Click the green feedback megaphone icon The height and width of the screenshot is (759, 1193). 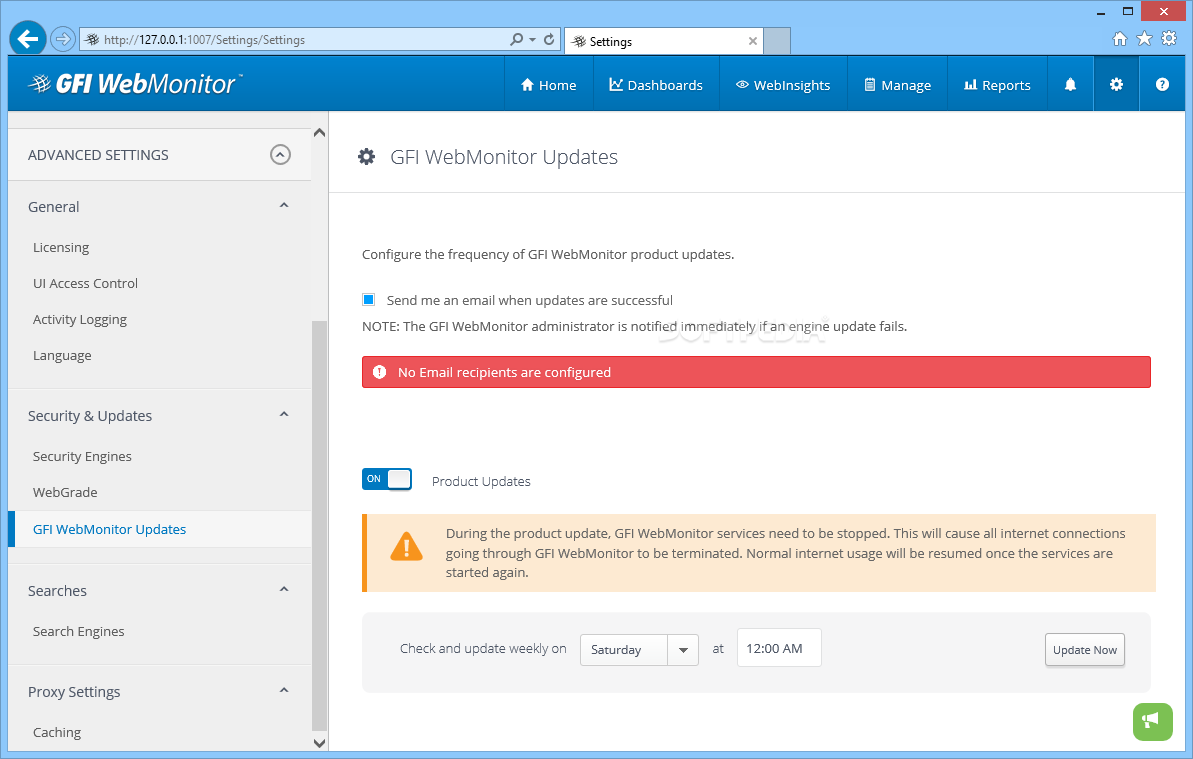(1152, 721)
